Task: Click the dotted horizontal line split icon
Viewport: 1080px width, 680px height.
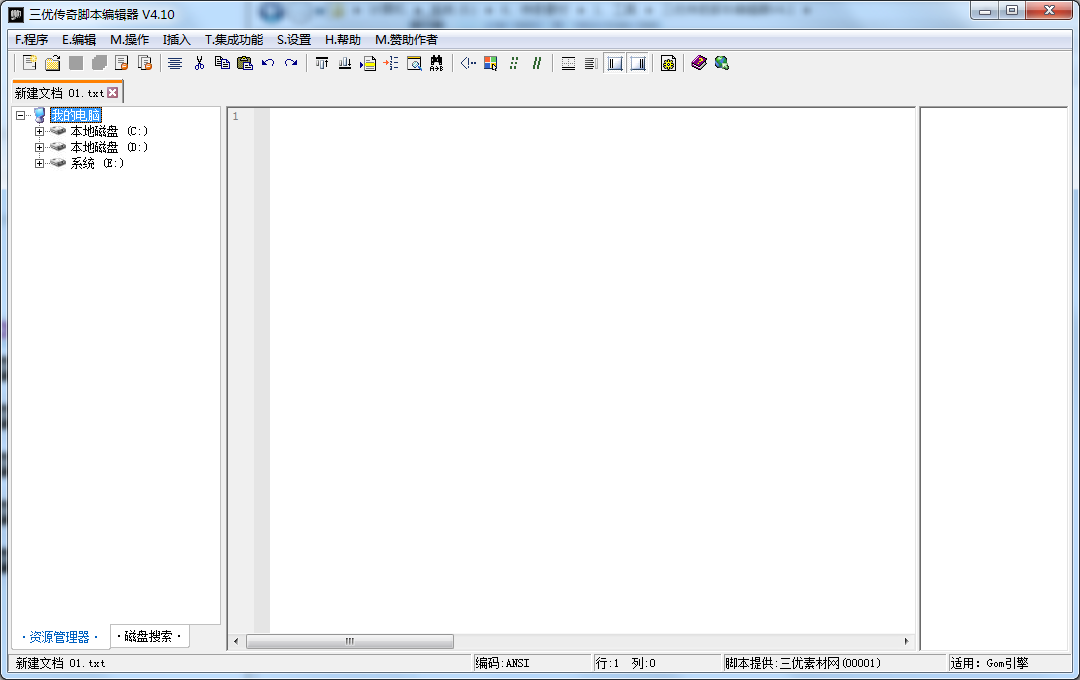Action: pyautogui.click(x=568, y=63)
